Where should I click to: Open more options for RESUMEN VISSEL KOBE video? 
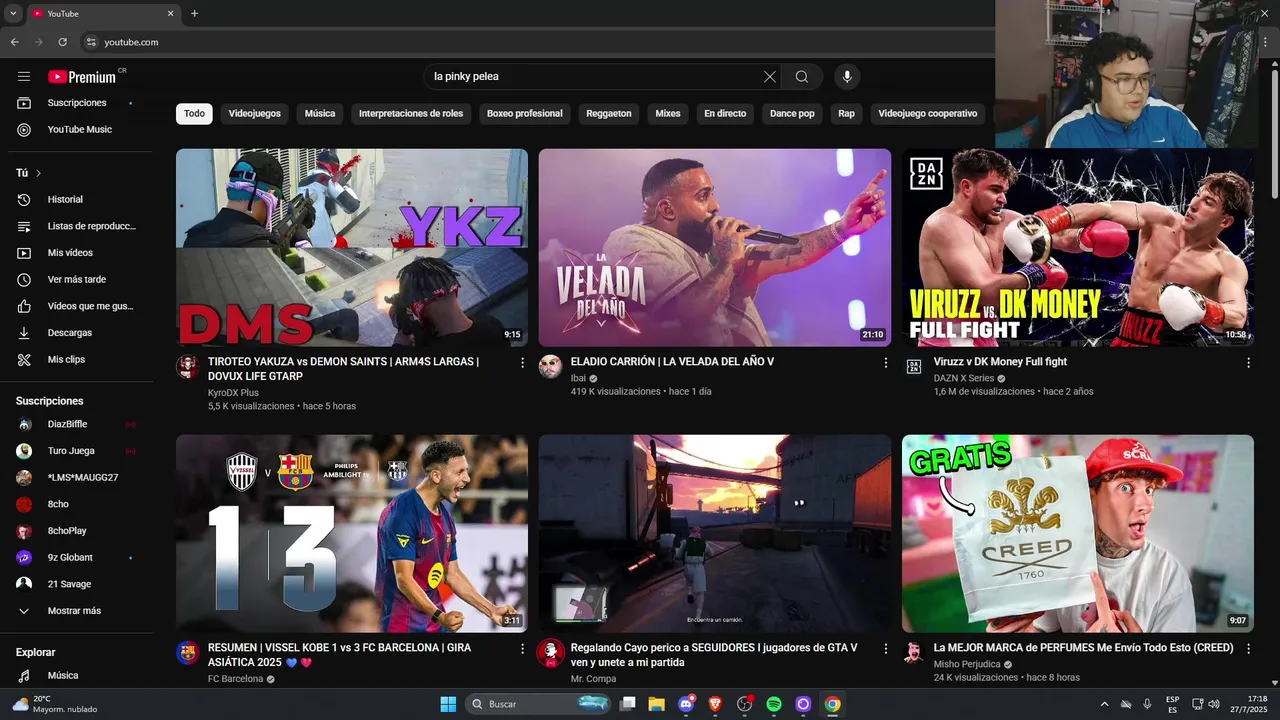(x=522, y=649)
